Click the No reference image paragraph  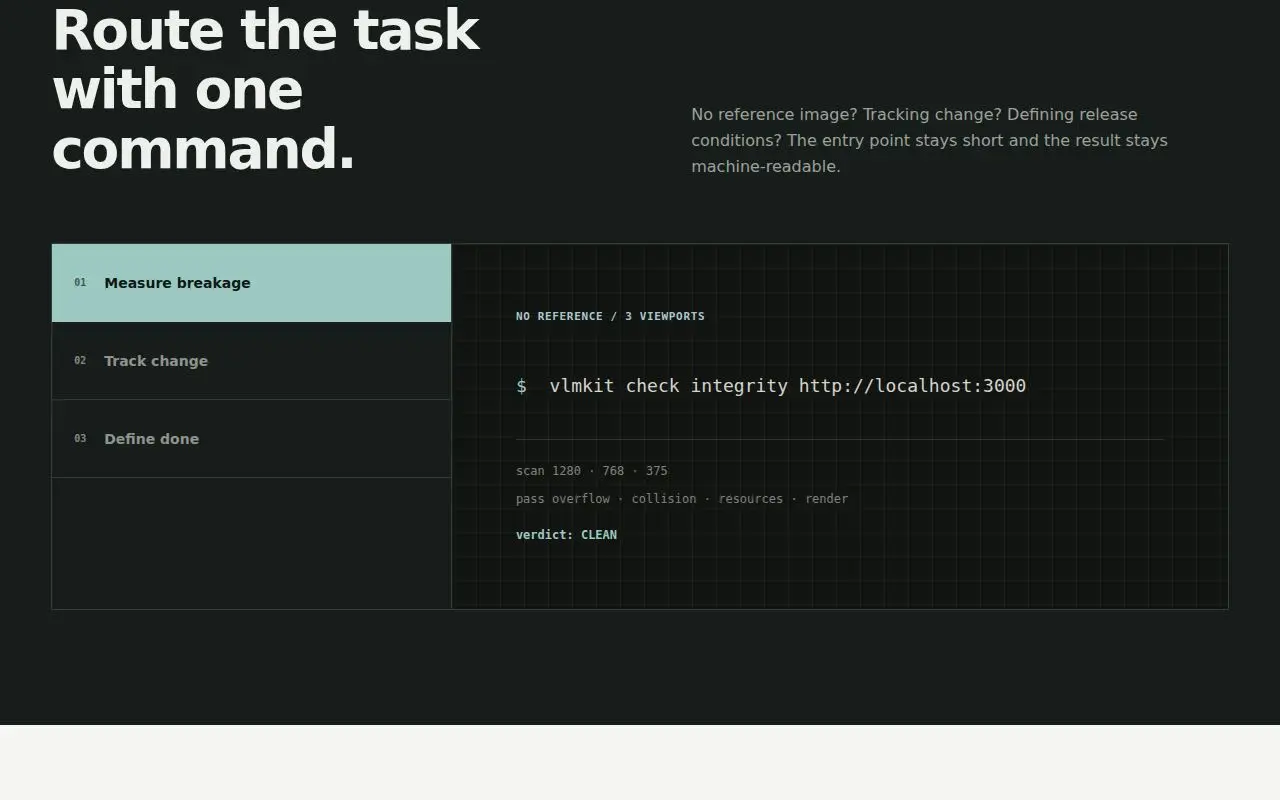929,140
